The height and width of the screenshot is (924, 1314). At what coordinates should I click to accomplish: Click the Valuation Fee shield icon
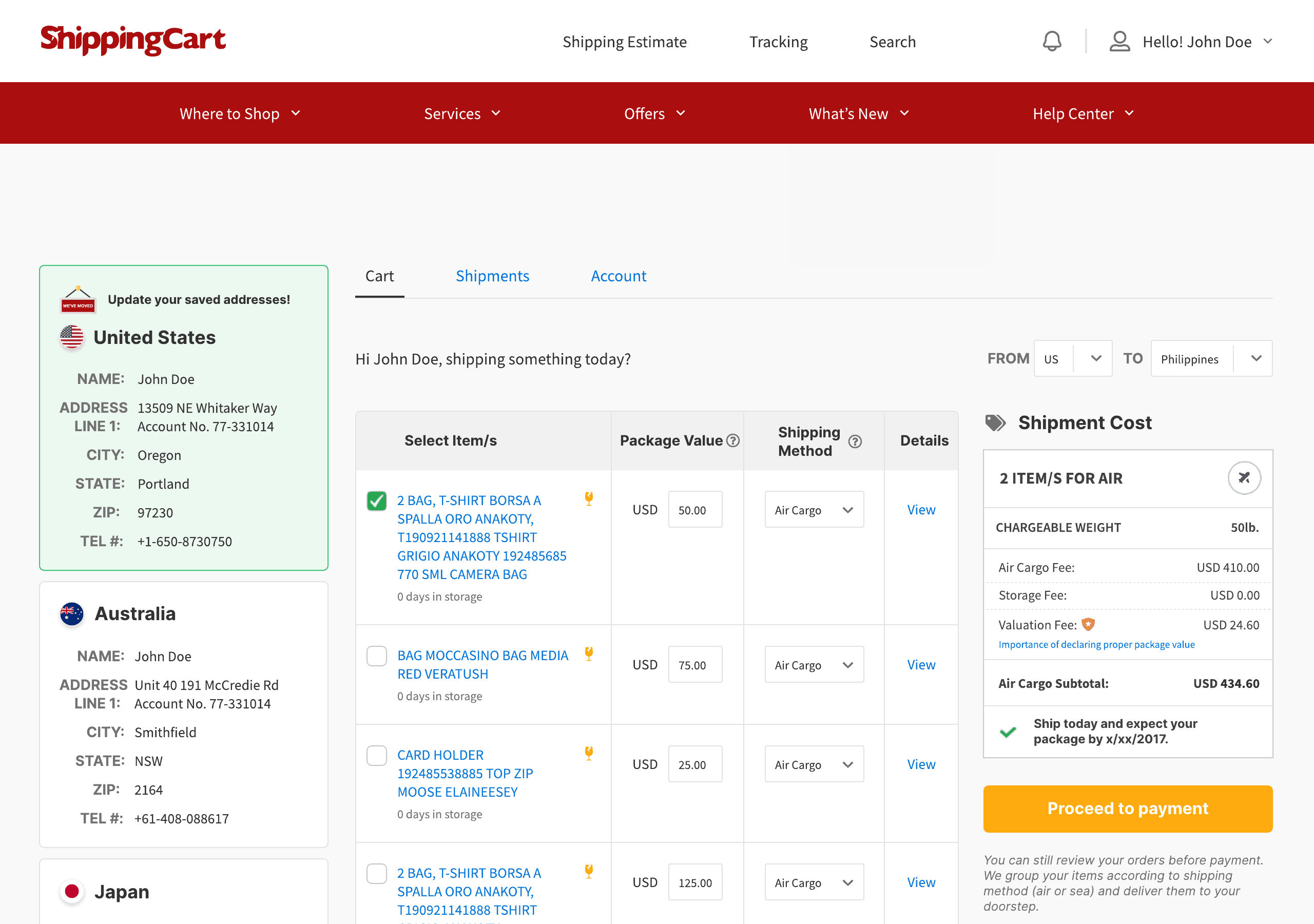[x=1088, y=624]
